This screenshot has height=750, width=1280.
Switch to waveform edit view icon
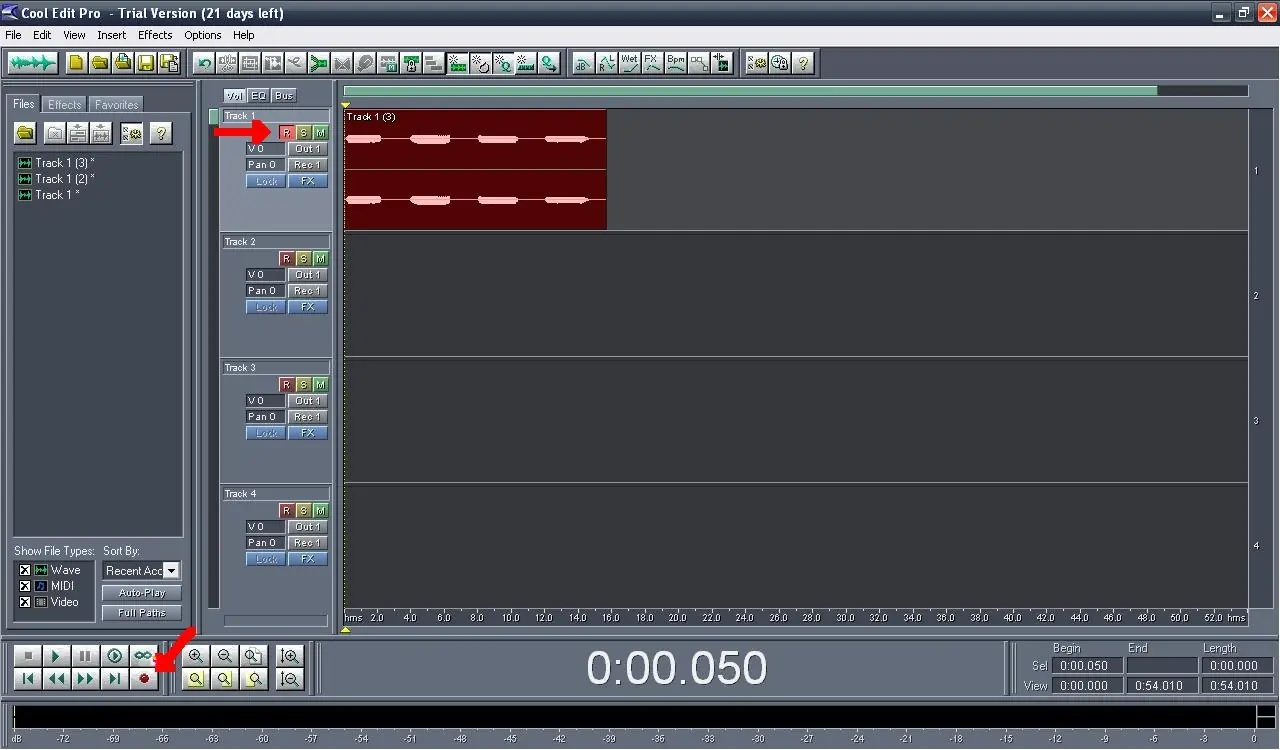click(33, 63)
